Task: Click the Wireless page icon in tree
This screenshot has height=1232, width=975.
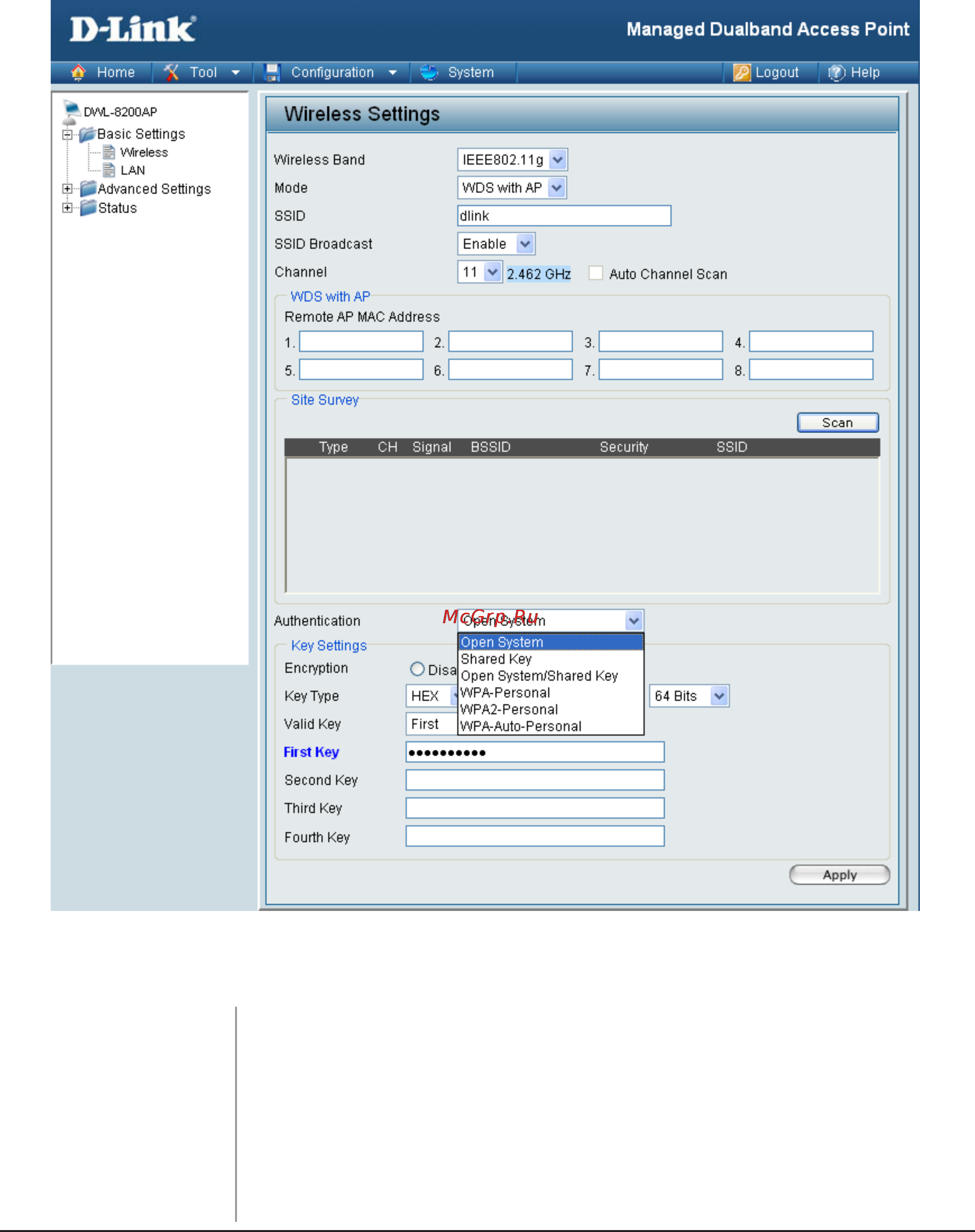Action: [x=108, y=152]
